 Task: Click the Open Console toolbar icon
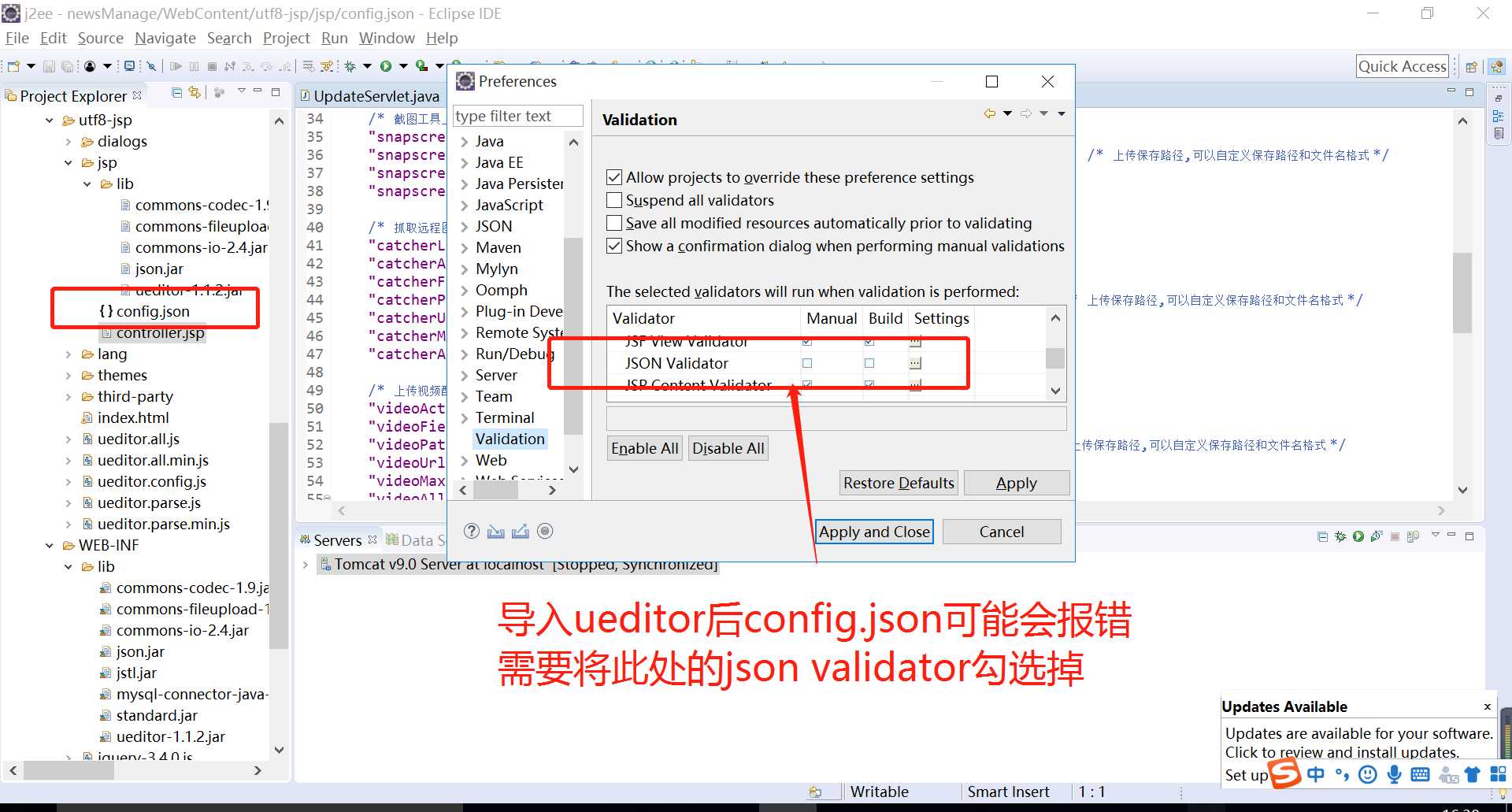(129, 66)
